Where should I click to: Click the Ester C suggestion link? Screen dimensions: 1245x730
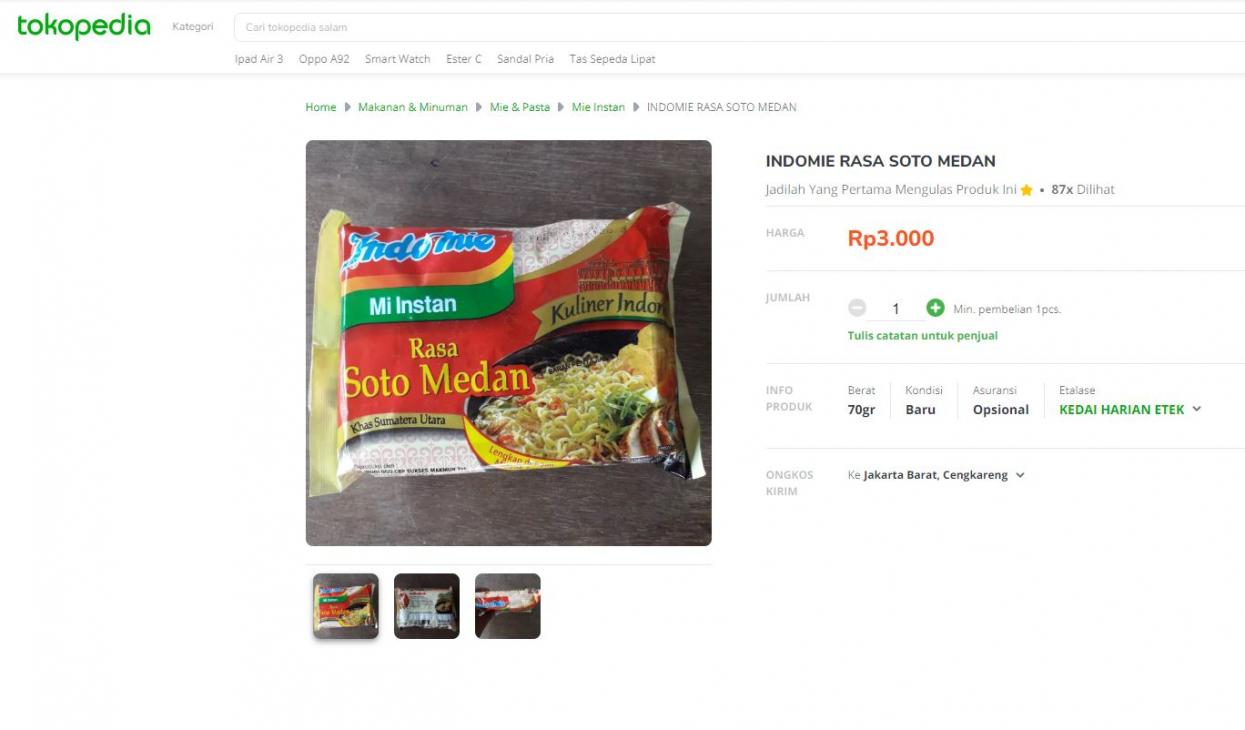tap(462, 59)
